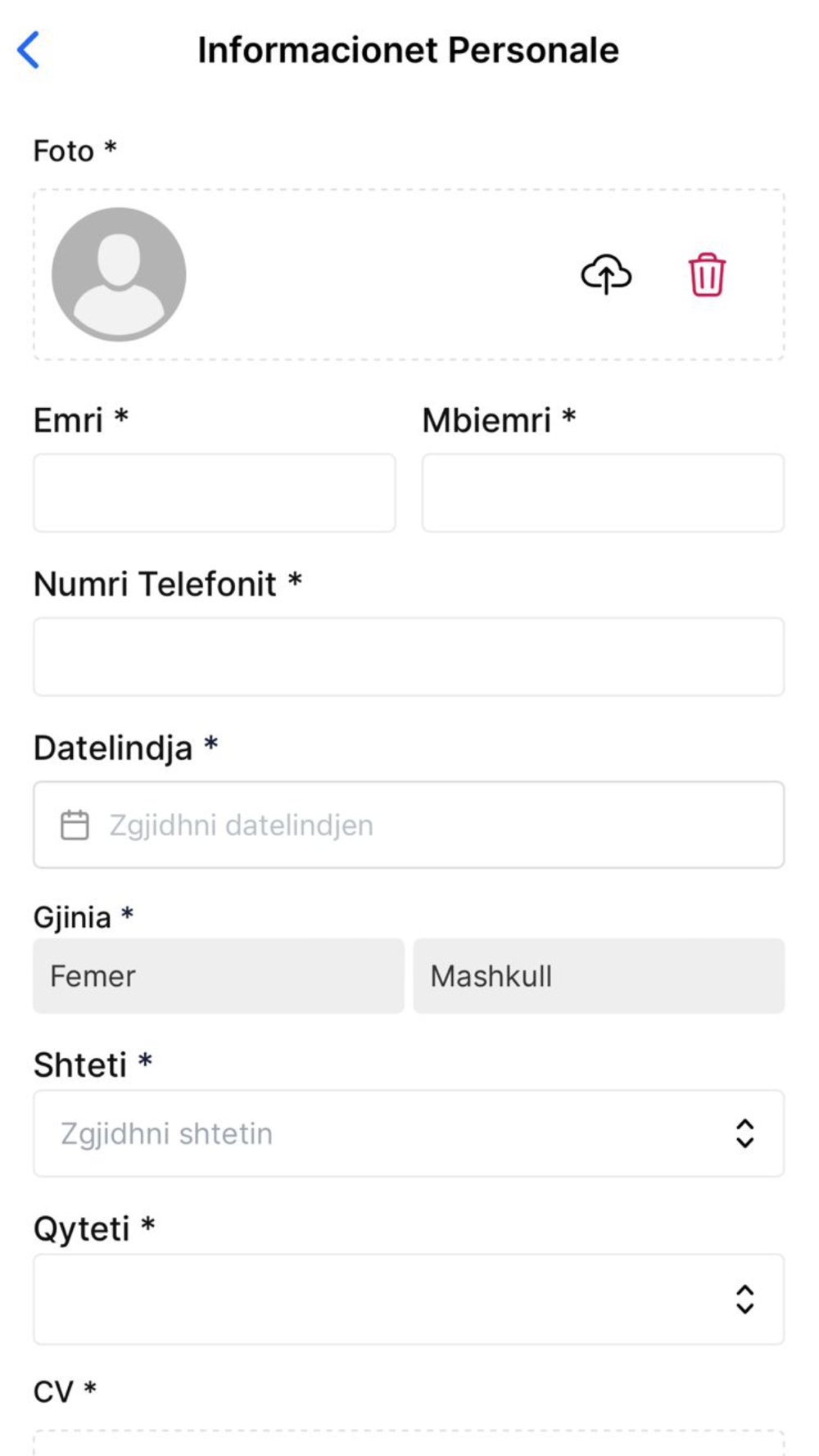Click the Qyteti up-down chevron icon
This screenshot has height=1456, width=819.
[744, 1299]
